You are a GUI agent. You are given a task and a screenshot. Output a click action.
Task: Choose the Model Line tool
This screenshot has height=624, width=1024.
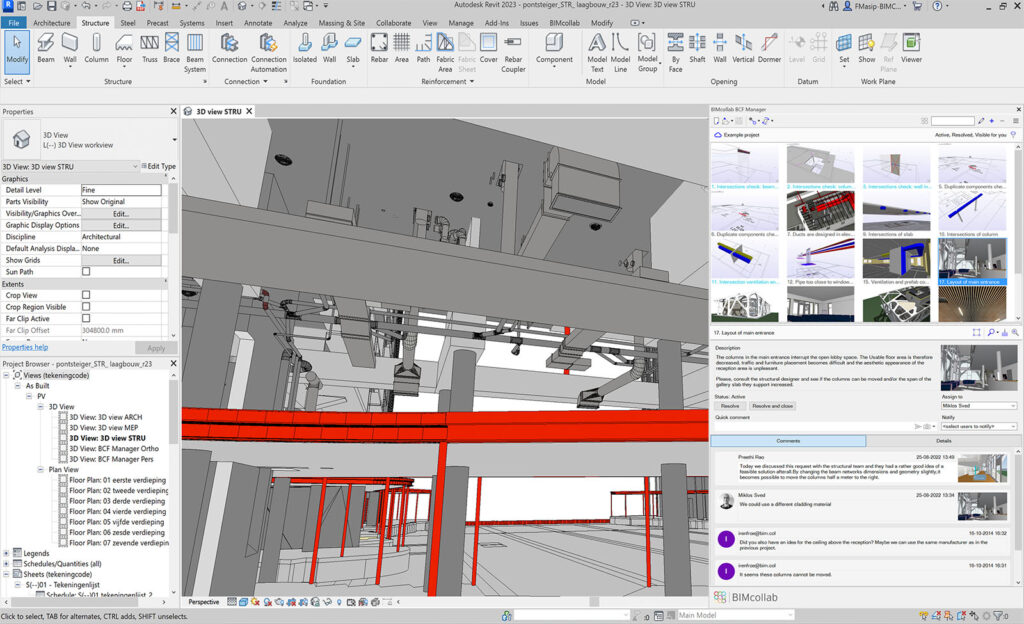pyautogui.click(x=620, y=52)
